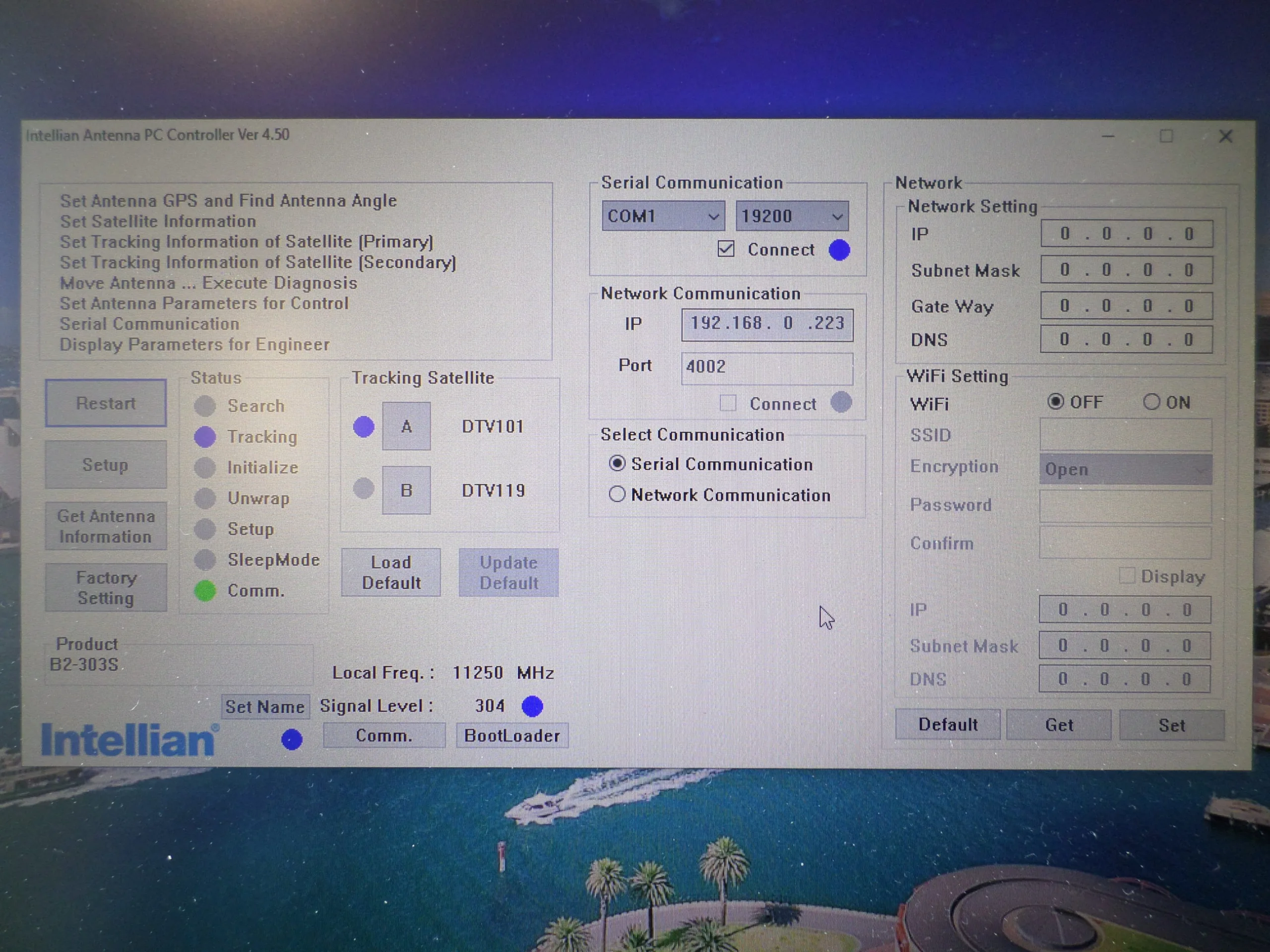Click the gray Network Connect status indicator
The width and height of the screenshot is (1270, 952).
(x=841, y=402)
